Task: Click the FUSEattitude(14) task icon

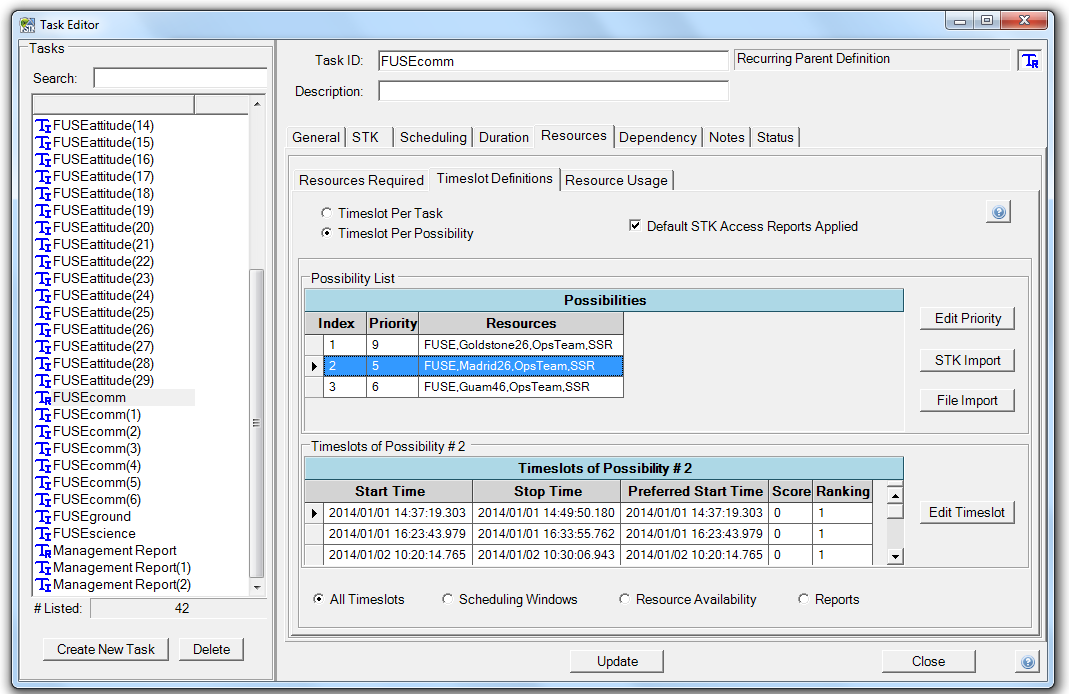Action: click(x=43, y=126)
